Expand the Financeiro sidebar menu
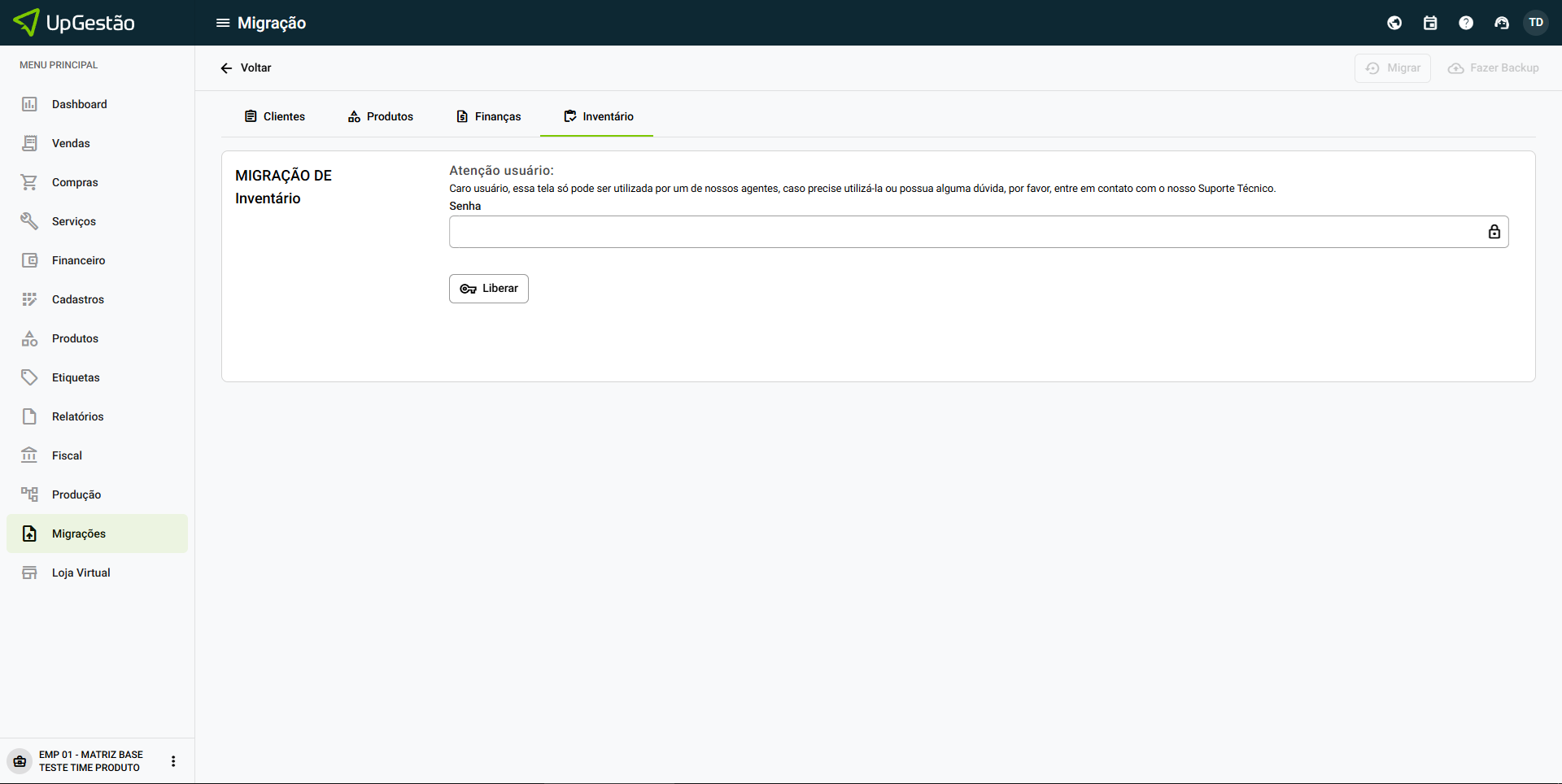This screenshot has width=1562, height=784. click(78, 260)
